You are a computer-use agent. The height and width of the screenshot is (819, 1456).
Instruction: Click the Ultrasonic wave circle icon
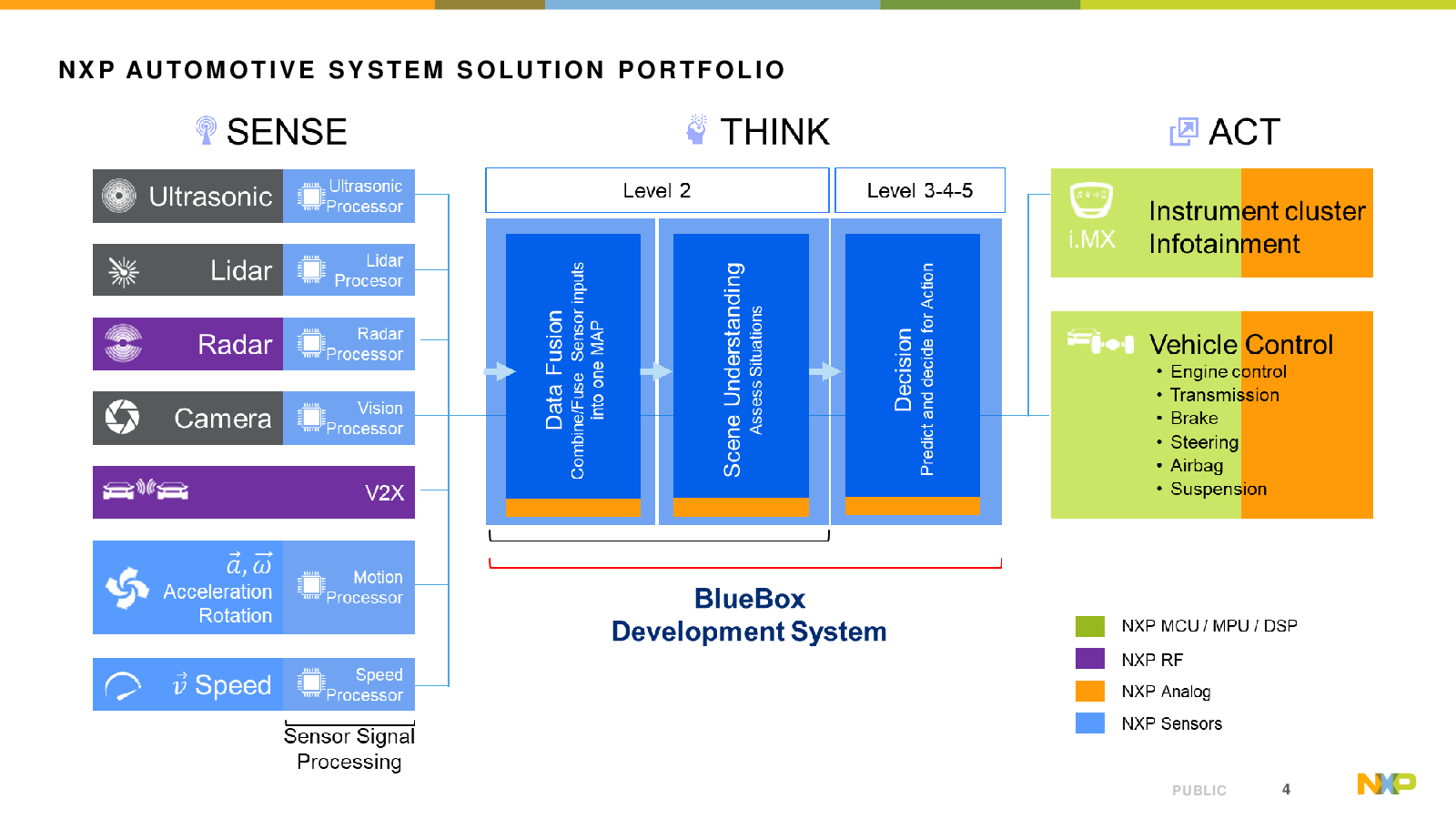tap(119, 196)
